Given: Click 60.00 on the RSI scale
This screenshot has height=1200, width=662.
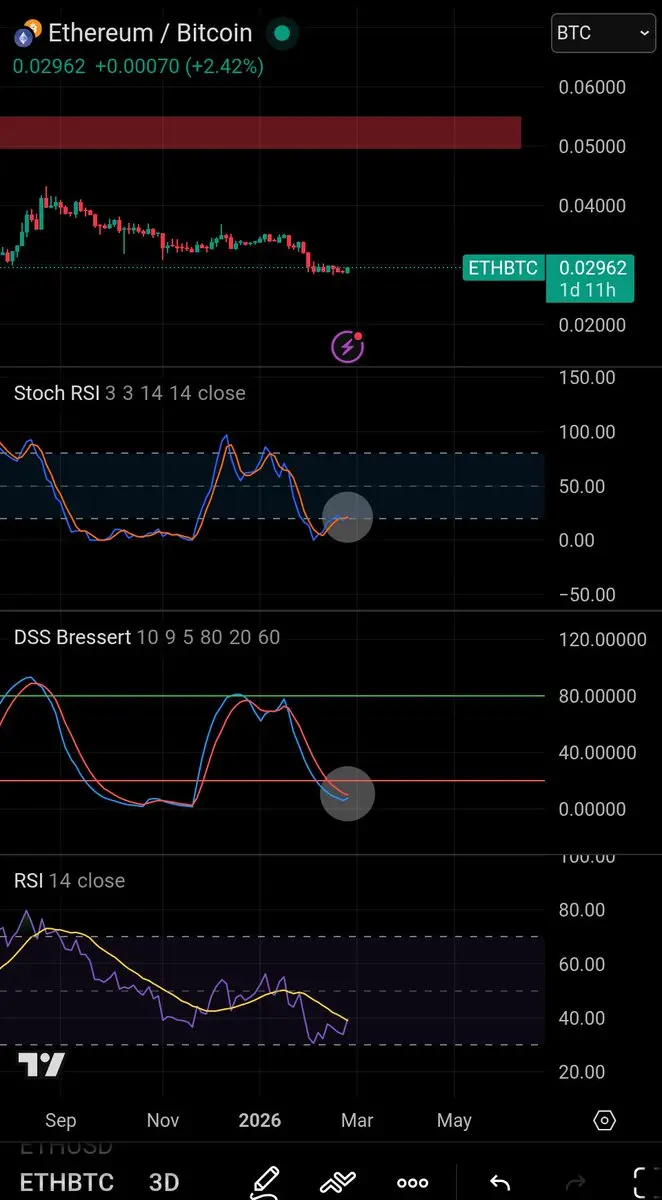Looking at the screenshot, I should tap(582, 964).
